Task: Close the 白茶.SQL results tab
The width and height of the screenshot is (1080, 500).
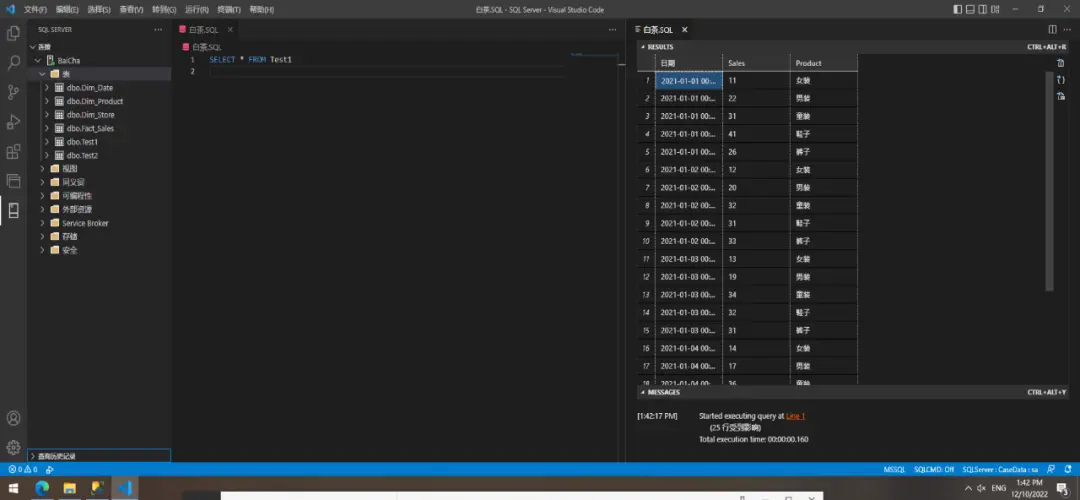Action: pos(685,30)
